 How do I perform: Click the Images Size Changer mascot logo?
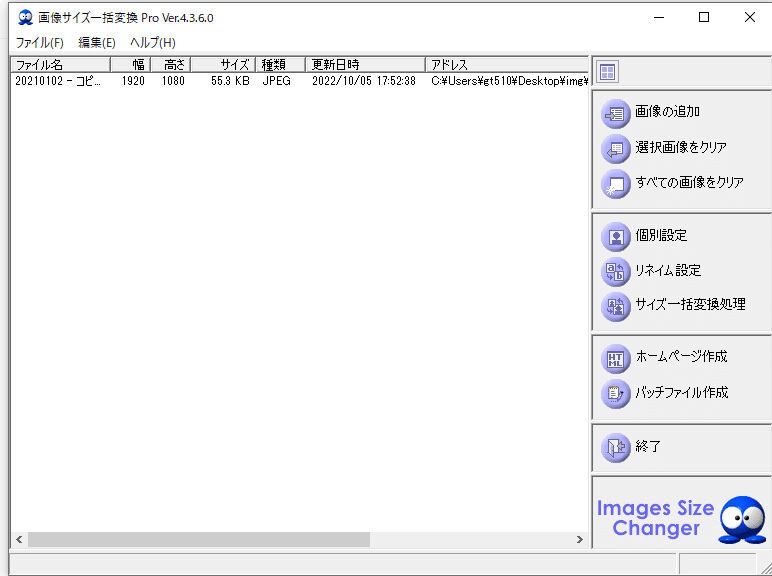[x=742, y=520]
